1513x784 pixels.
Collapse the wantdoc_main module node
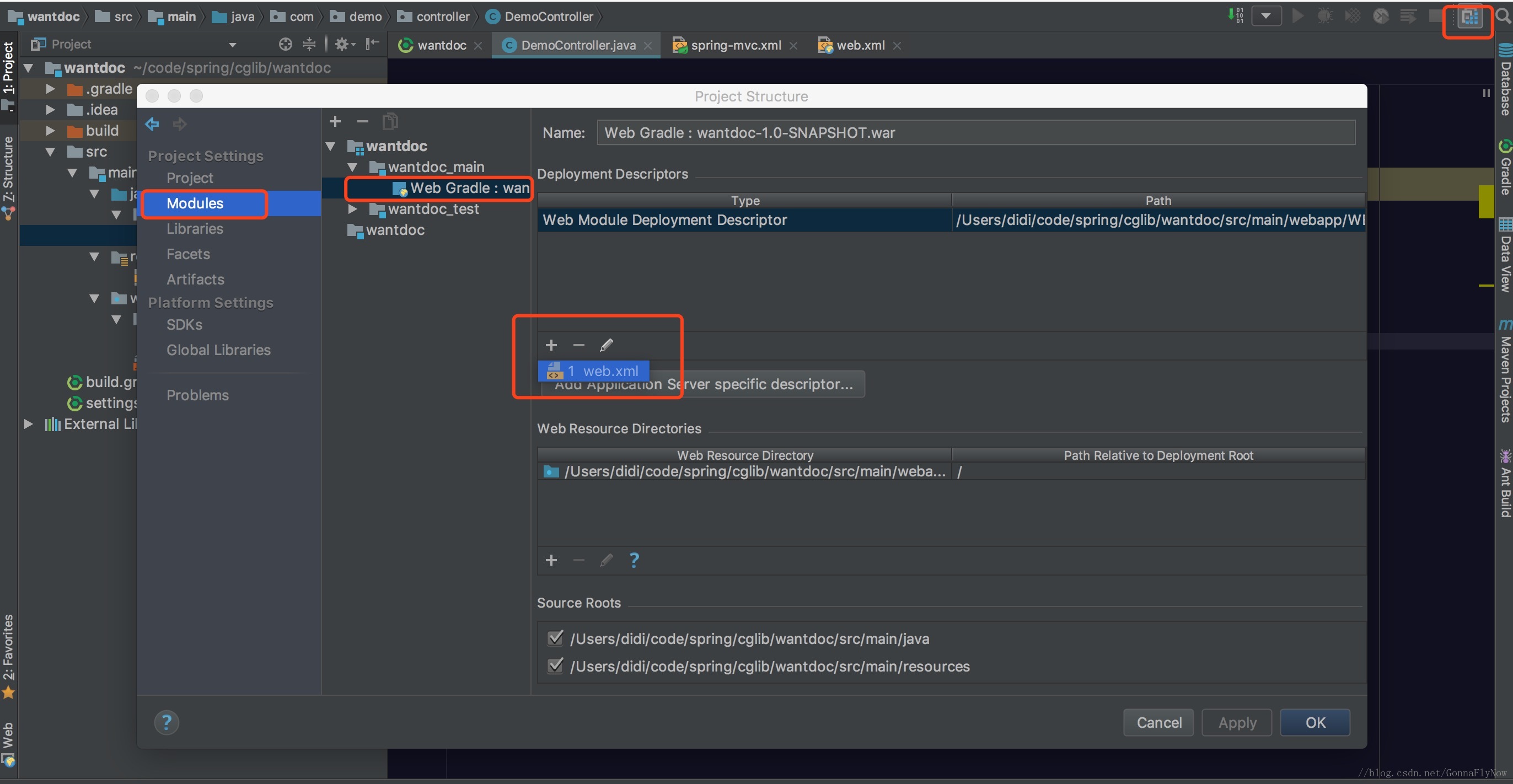[352, 168]
